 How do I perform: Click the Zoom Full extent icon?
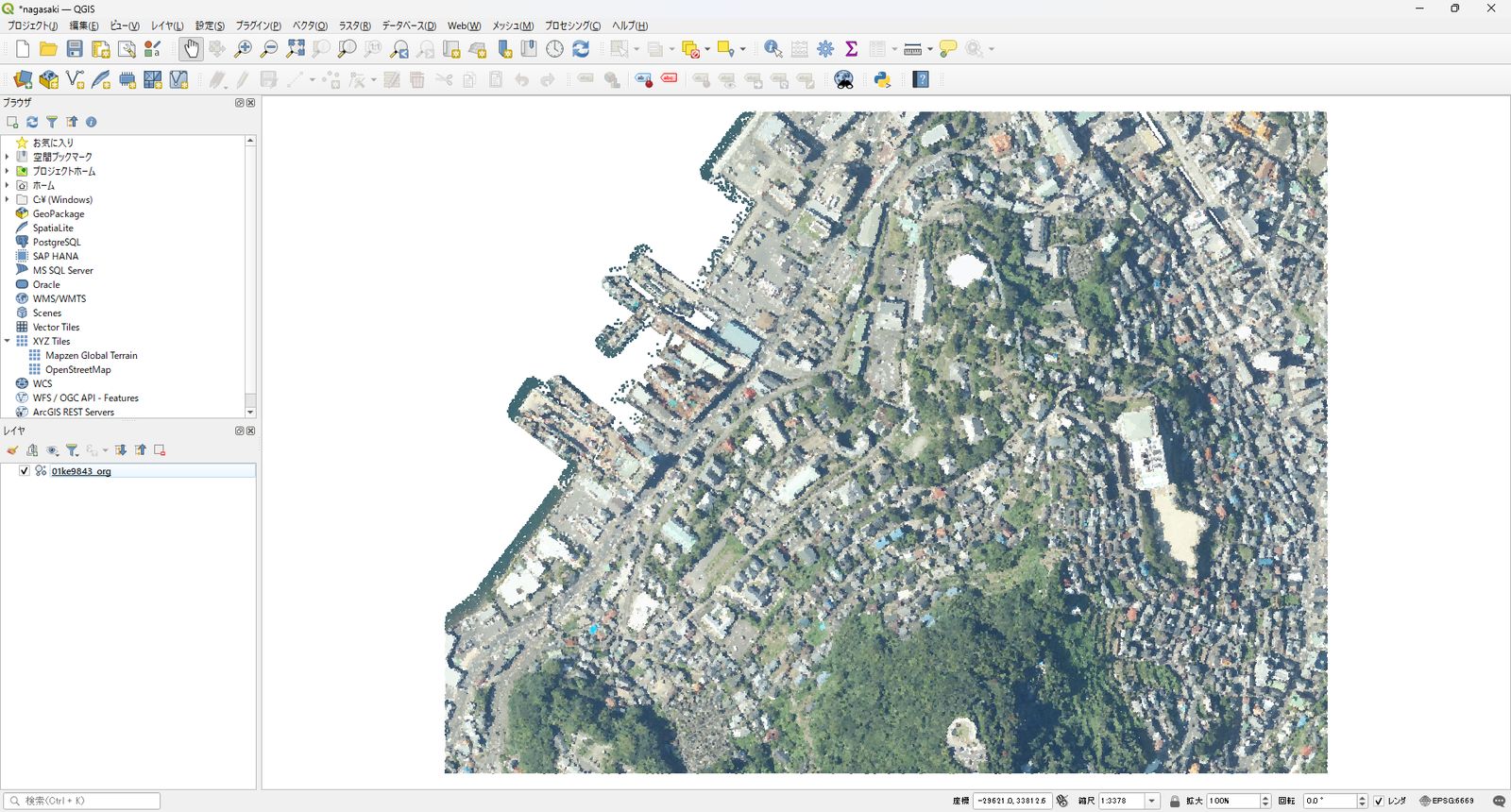point(296,49)
